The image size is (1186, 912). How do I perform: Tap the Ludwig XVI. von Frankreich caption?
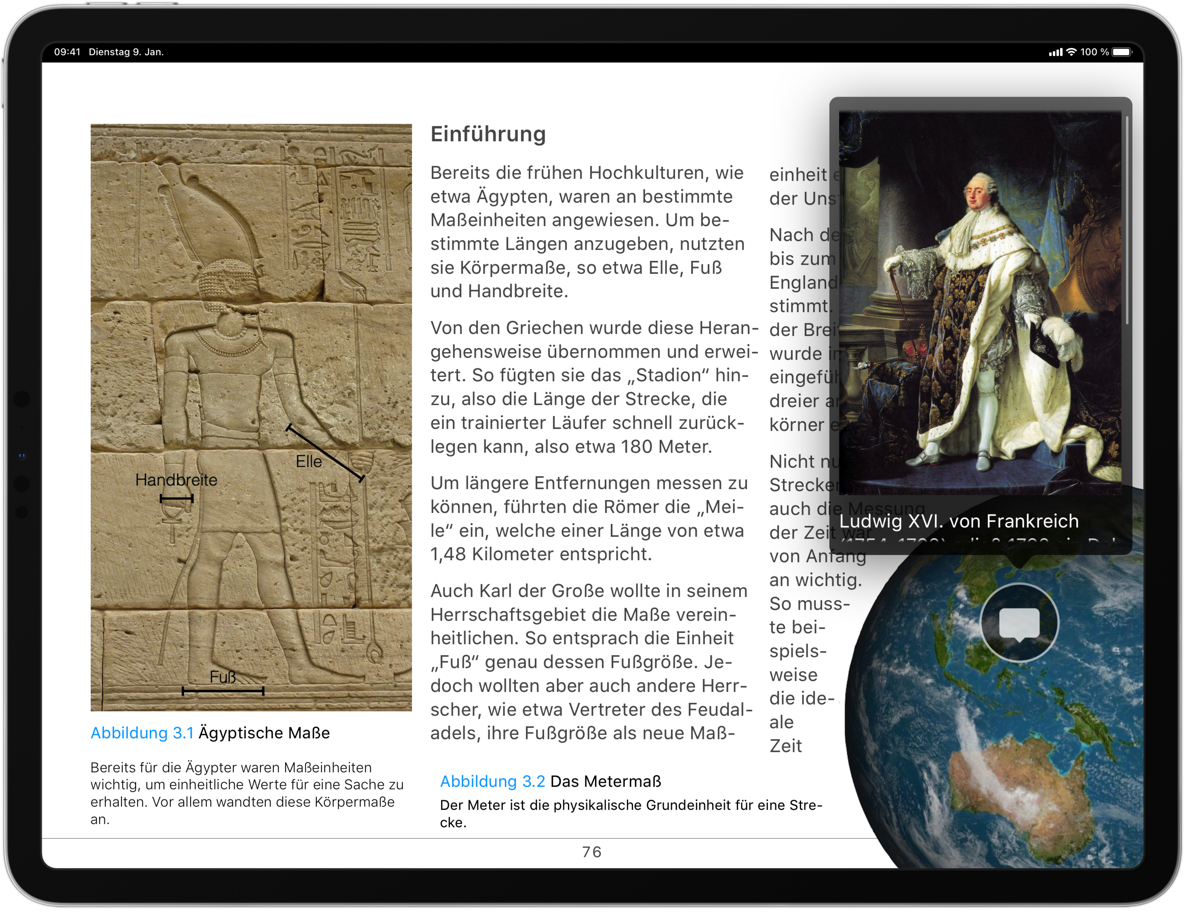958,521
